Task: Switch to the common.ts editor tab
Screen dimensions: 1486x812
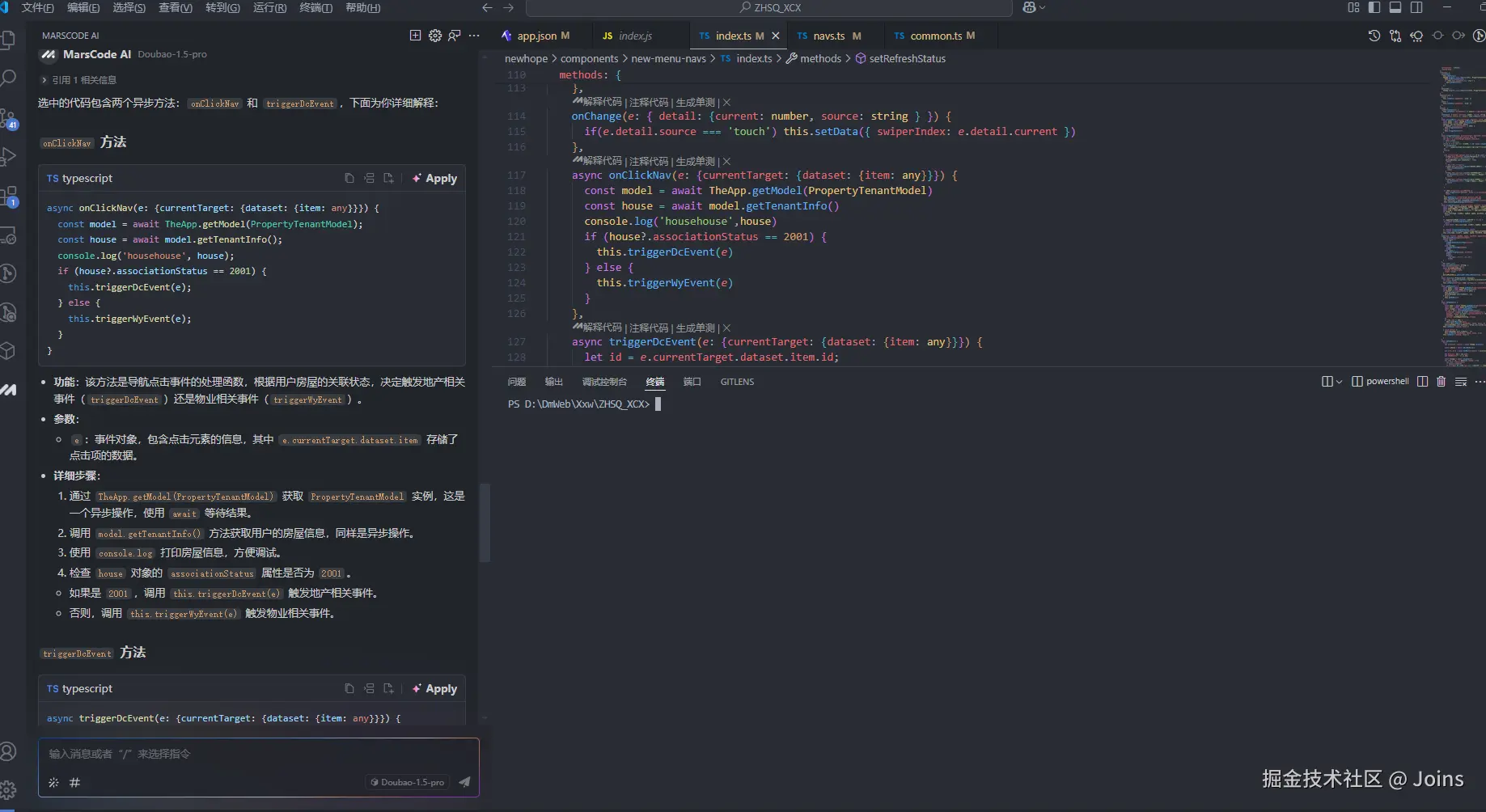Action: pos(935,36)
